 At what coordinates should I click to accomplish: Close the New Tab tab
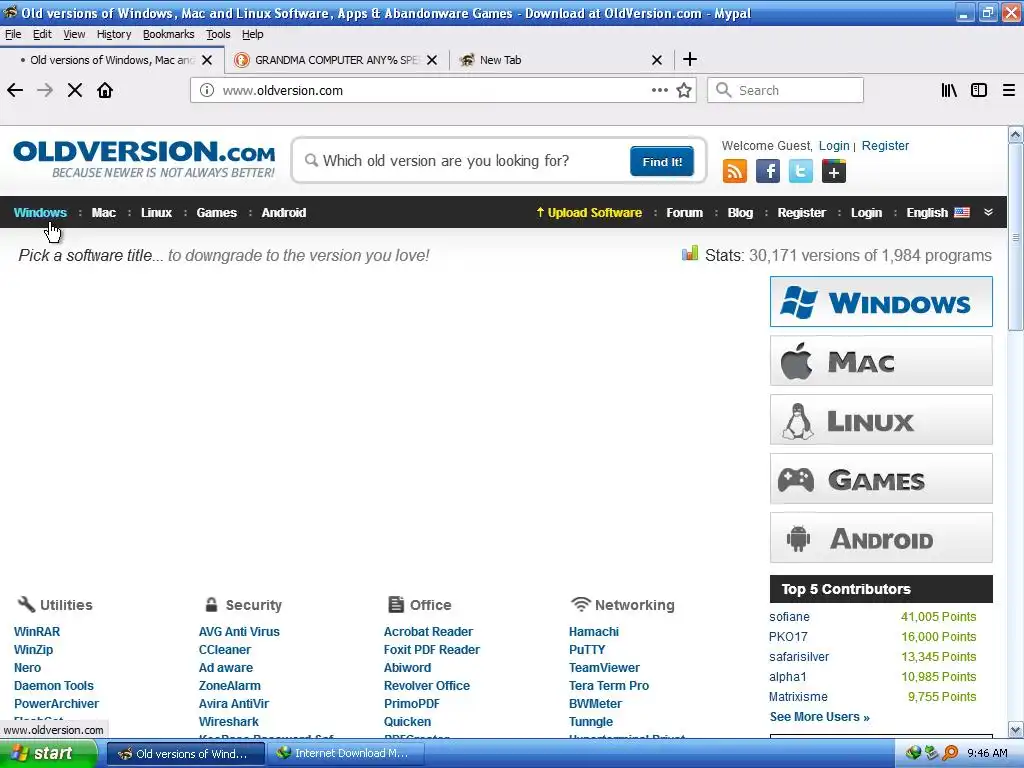click(x=657, y=60)
